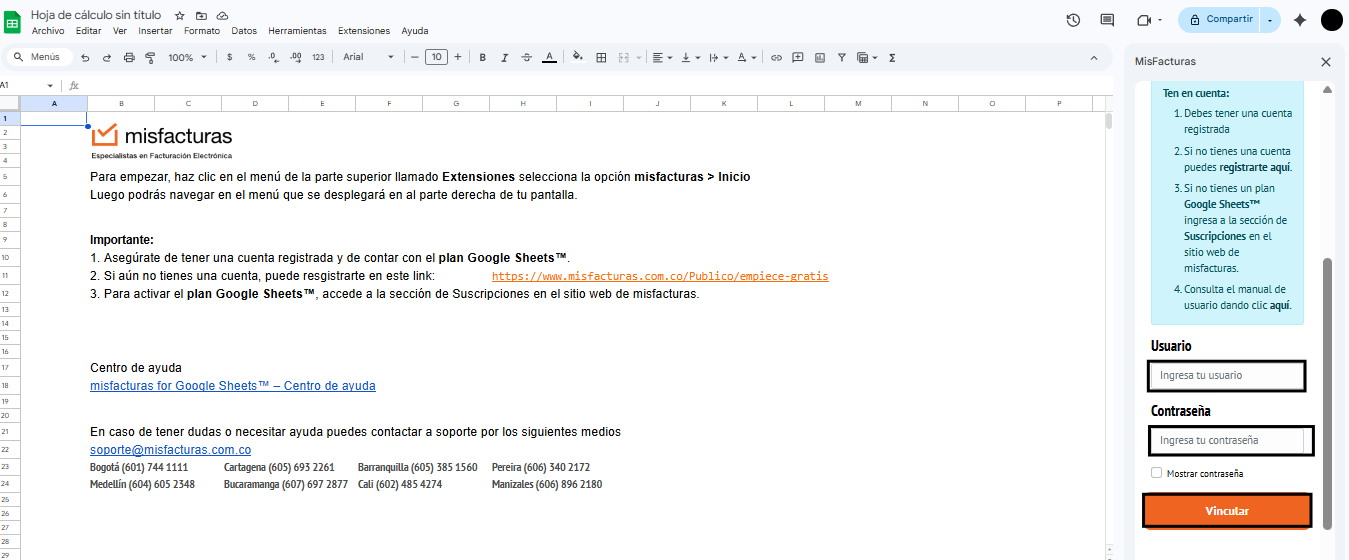The image size is (1349, 560).
Task: Apply bold formatting with B button
Action: [x=482, y=58]
